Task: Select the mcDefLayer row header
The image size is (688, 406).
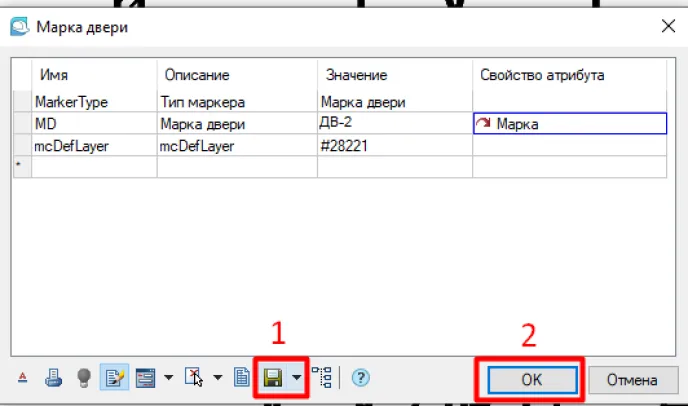Action: pyautogui.click(x=22, y=145)
